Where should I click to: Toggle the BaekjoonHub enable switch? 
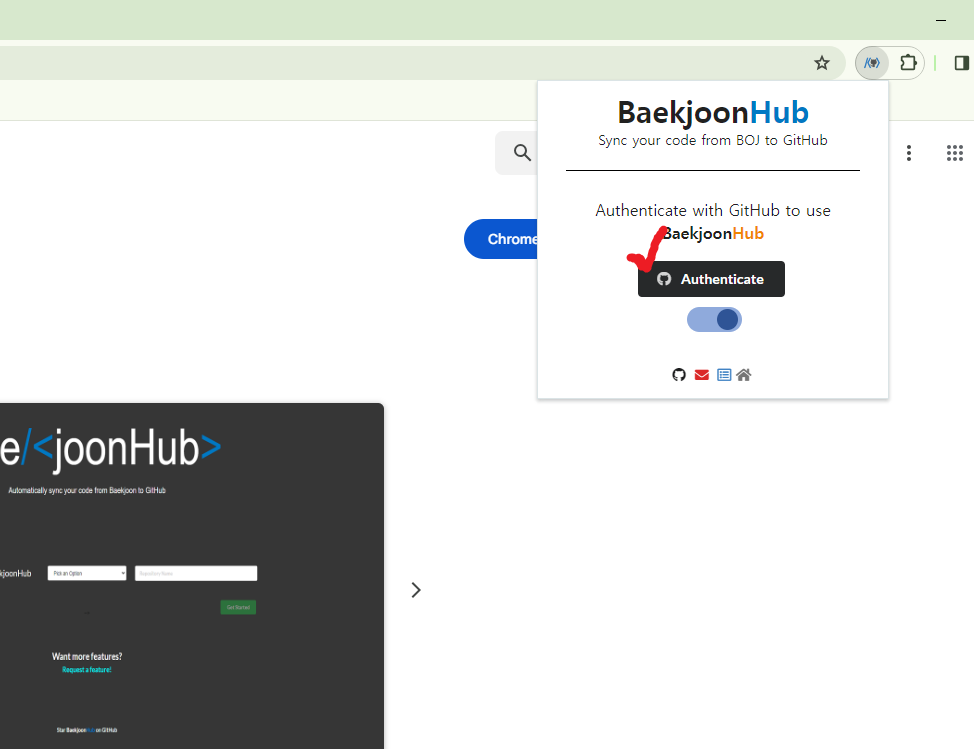click(x=714, y=319)
